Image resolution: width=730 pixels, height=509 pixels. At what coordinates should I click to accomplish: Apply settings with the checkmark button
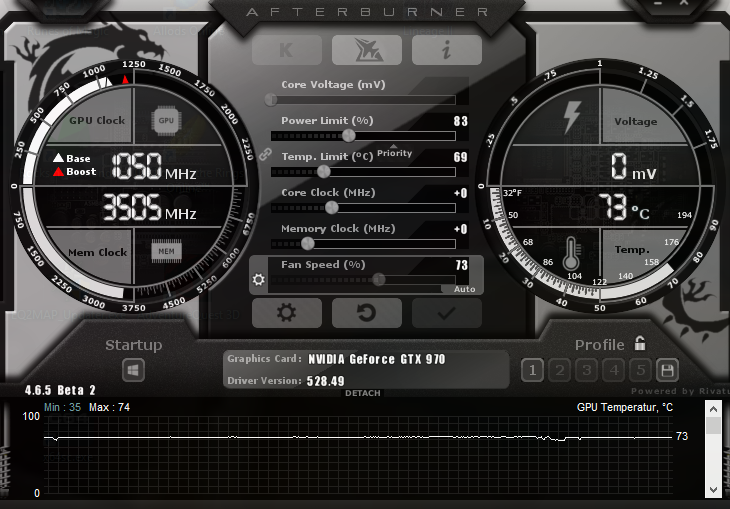(446, 313)
